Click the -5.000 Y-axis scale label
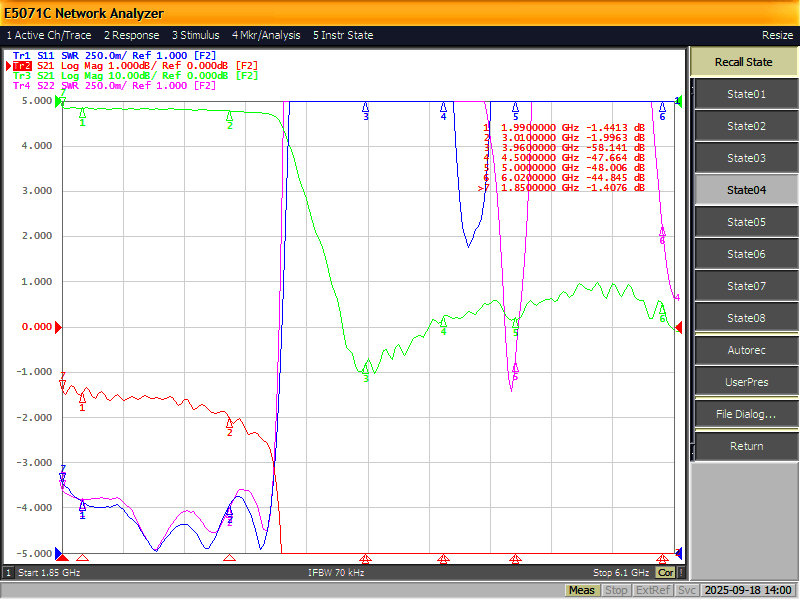 coord(35,553)
